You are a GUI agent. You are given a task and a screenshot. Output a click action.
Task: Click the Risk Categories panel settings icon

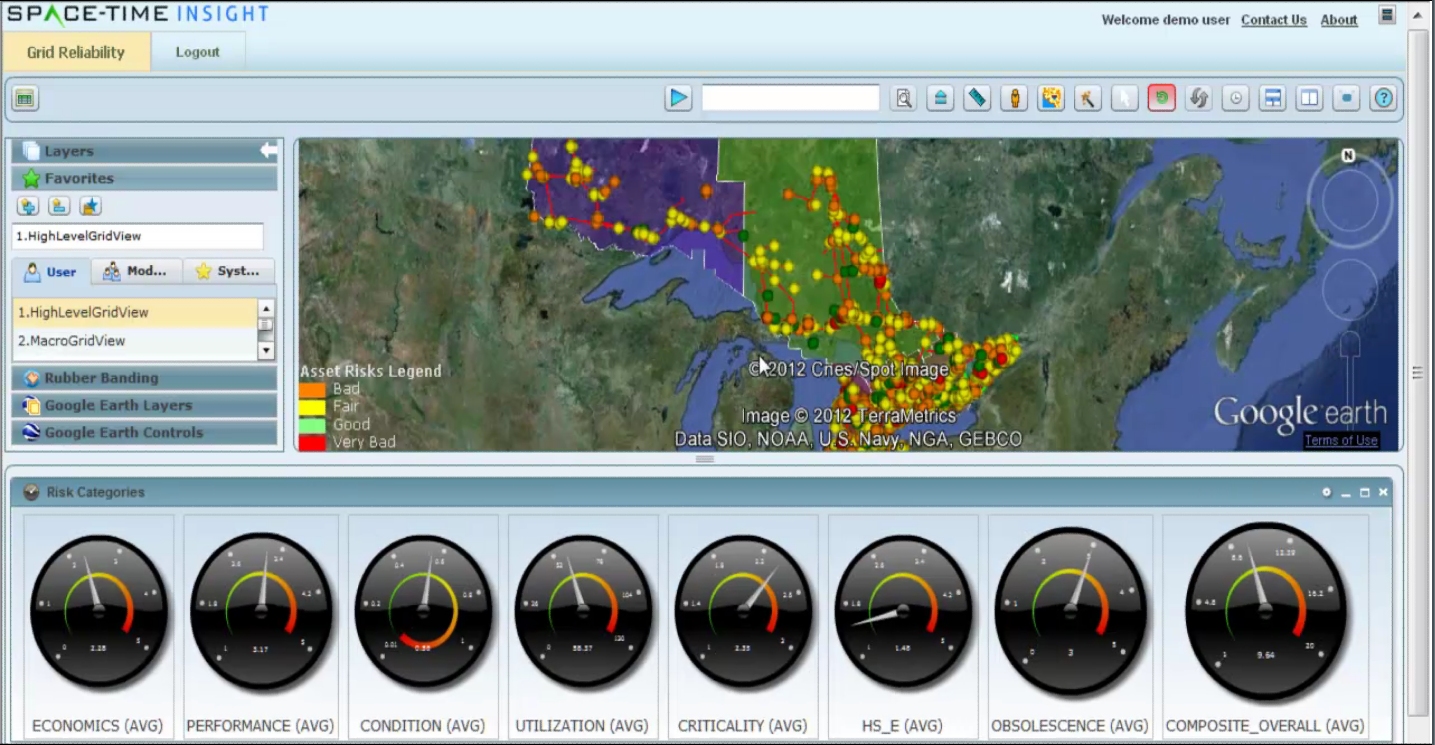1327,492
